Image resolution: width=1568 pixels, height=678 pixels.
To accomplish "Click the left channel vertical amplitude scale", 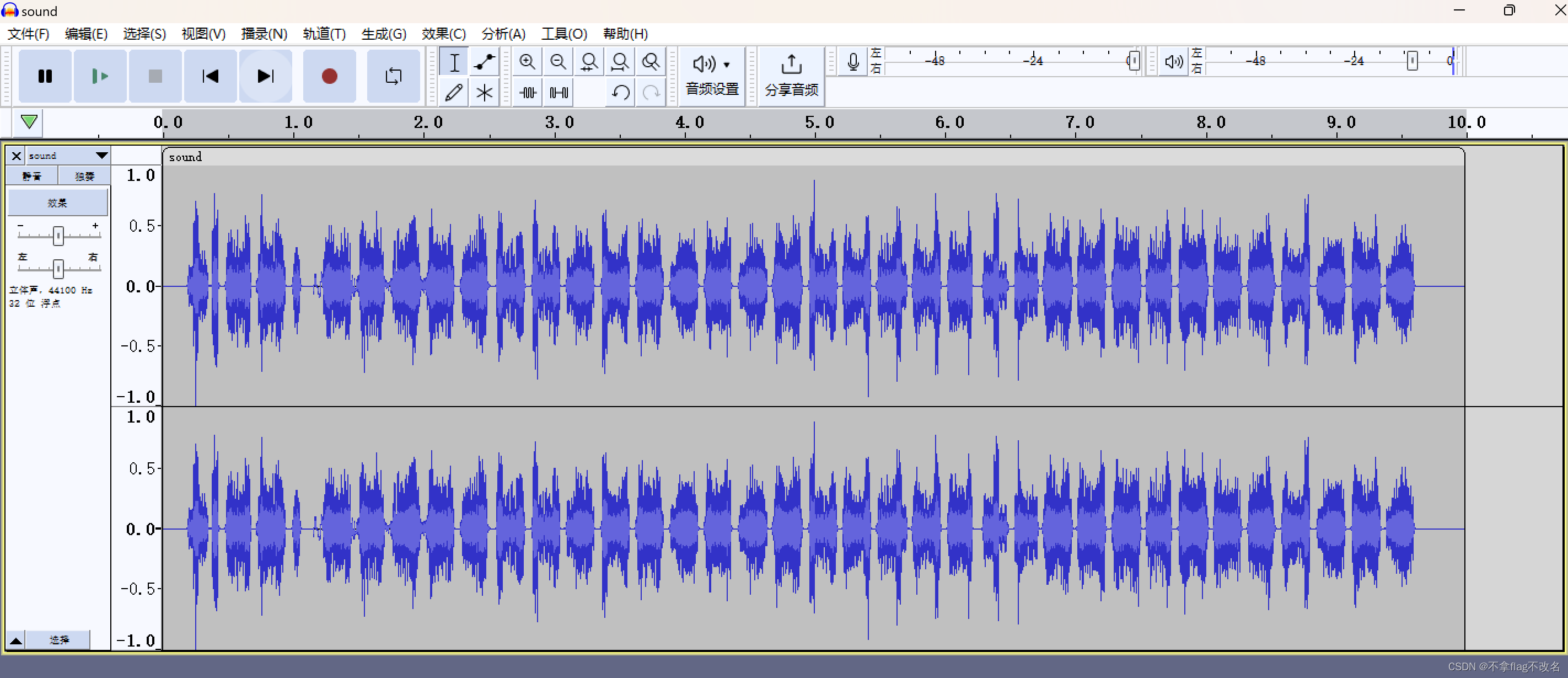I will click(137, 285).
